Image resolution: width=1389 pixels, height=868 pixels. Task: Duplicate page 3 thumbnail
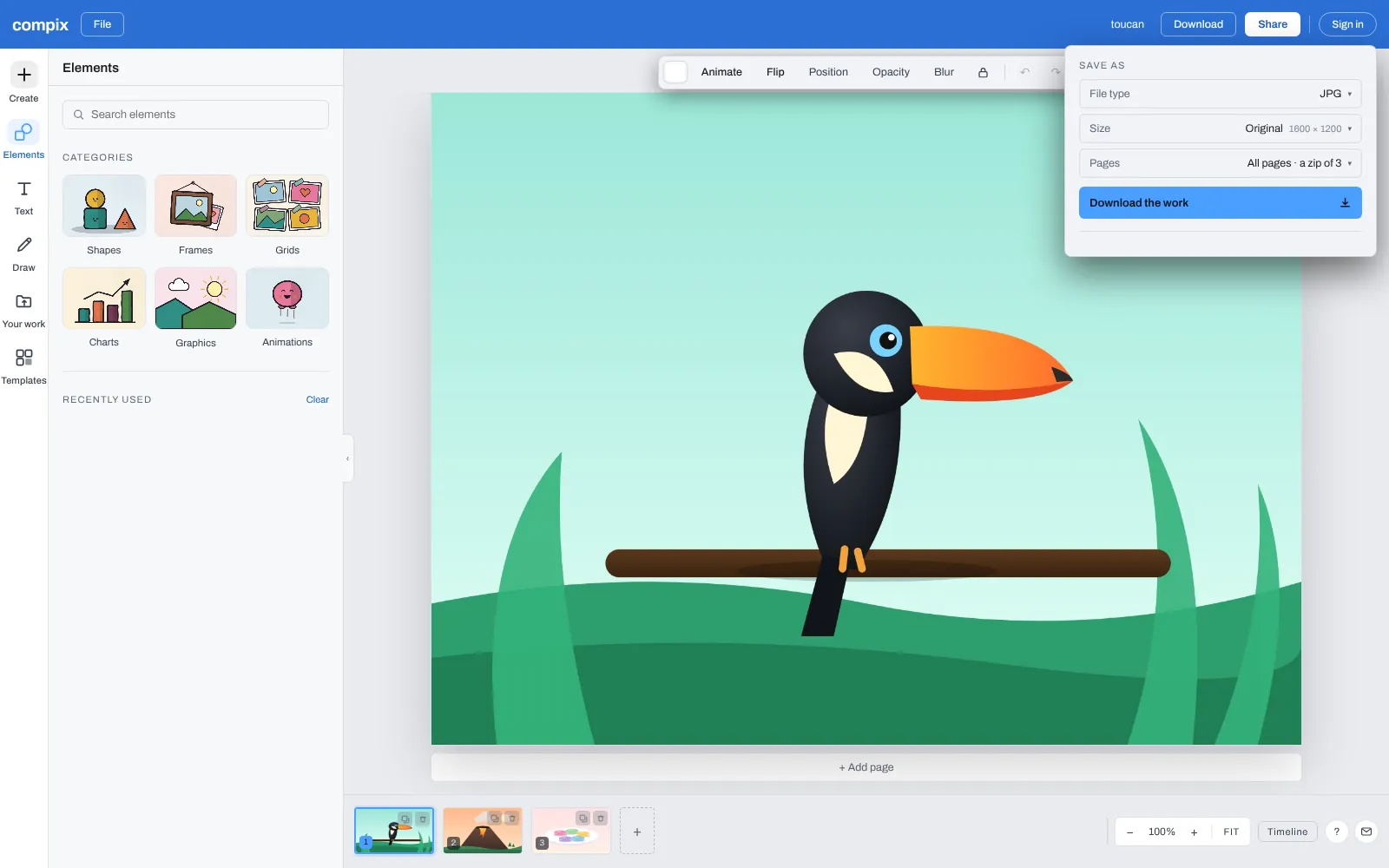[583, 819]
